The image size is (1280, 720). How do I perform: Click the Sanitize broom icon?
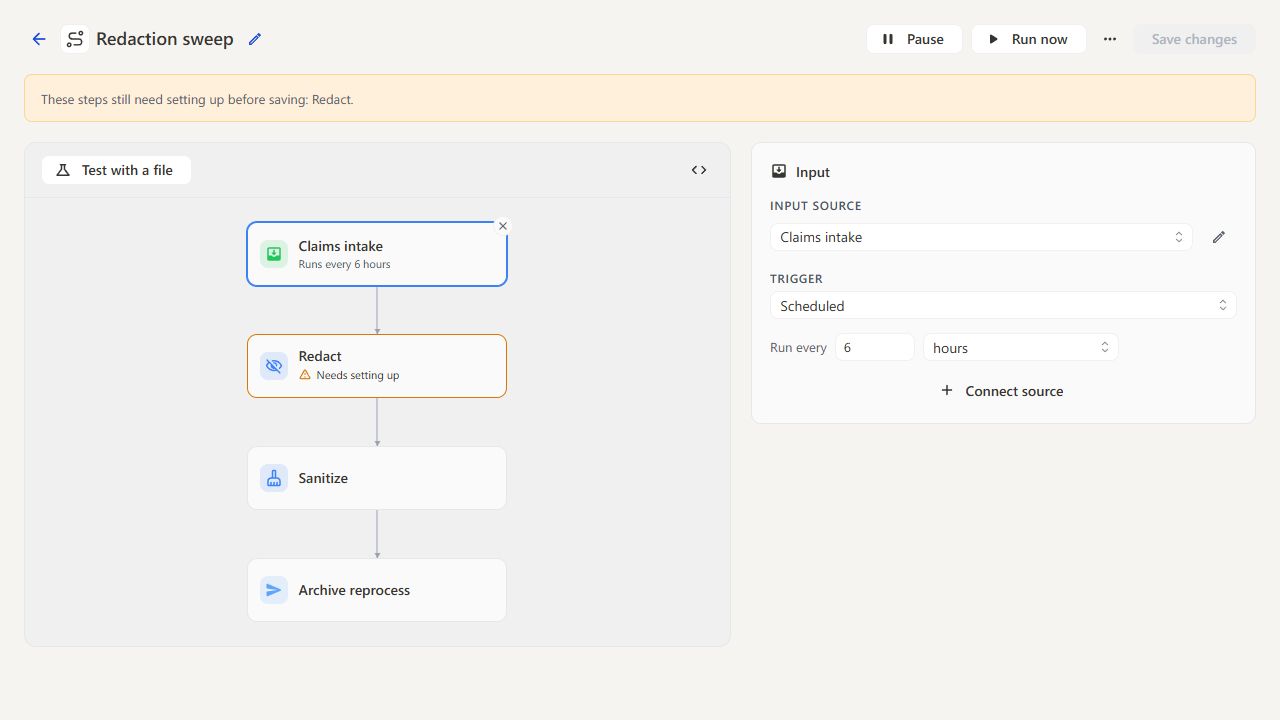point(274,478)
